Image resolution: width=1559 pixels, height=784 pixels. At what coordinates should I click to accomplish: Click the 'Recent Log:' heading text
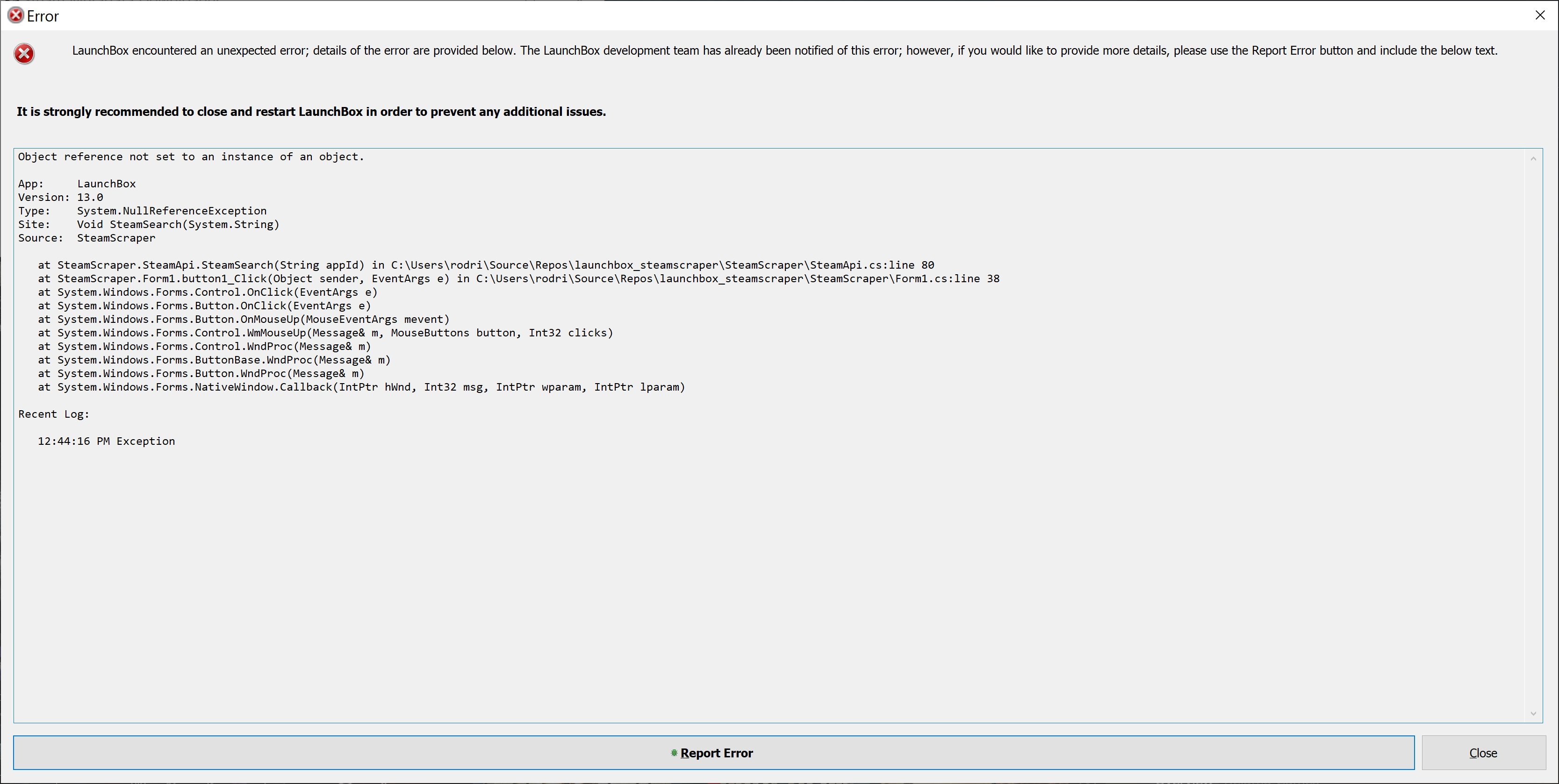(54, 414)
